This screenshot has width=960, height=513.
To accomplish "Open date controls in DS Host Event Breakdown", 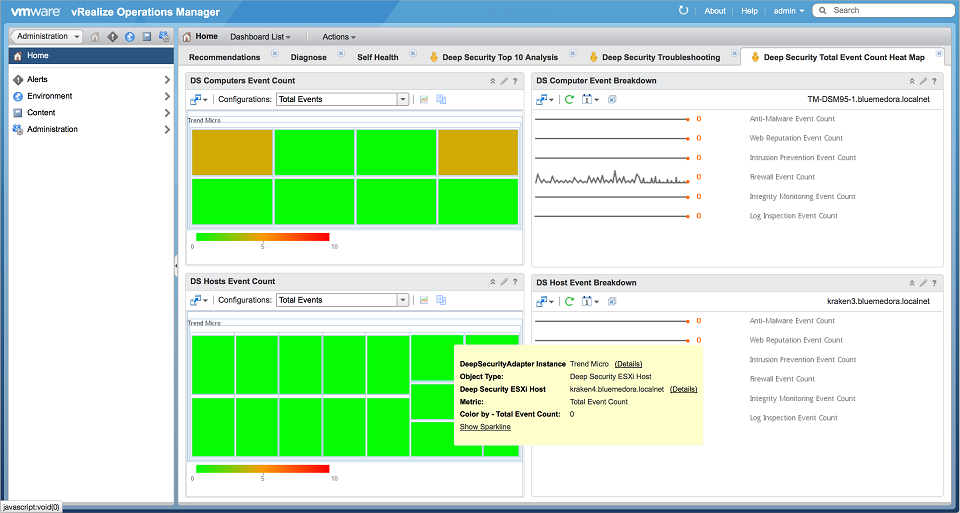I will pos(589,301).
